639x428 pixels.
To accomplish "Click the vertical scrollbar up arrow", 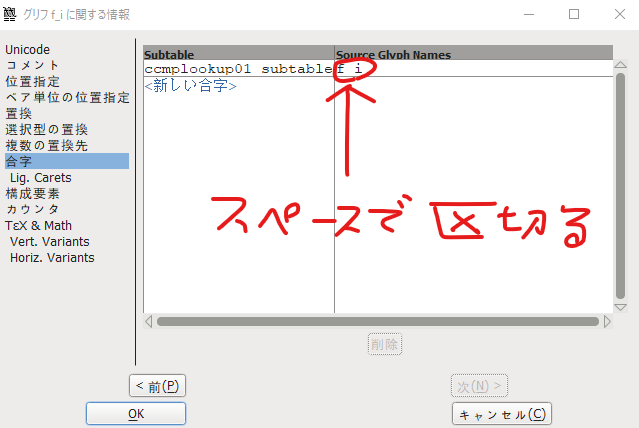I will pos(620,65).
